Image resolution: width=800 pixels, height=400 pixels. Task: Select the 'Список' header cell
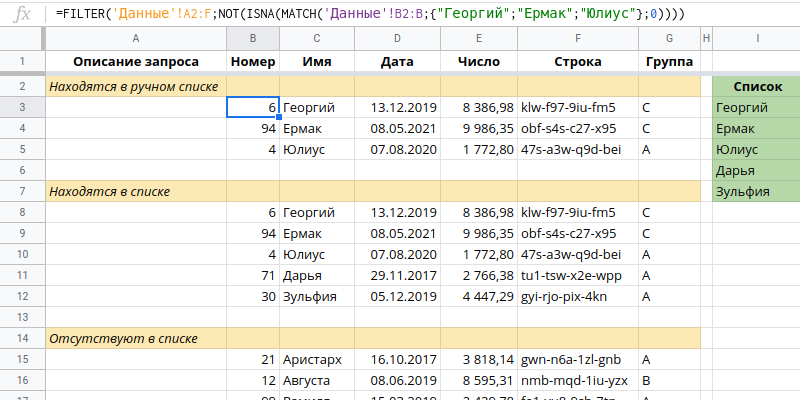[x=757, y=87]
